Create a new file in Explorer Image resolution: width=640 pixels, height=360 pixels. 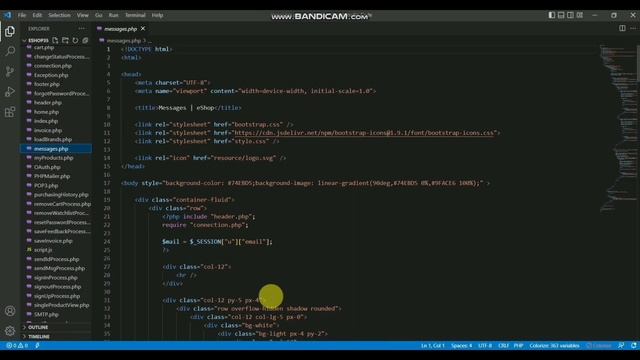pos(55,40)
